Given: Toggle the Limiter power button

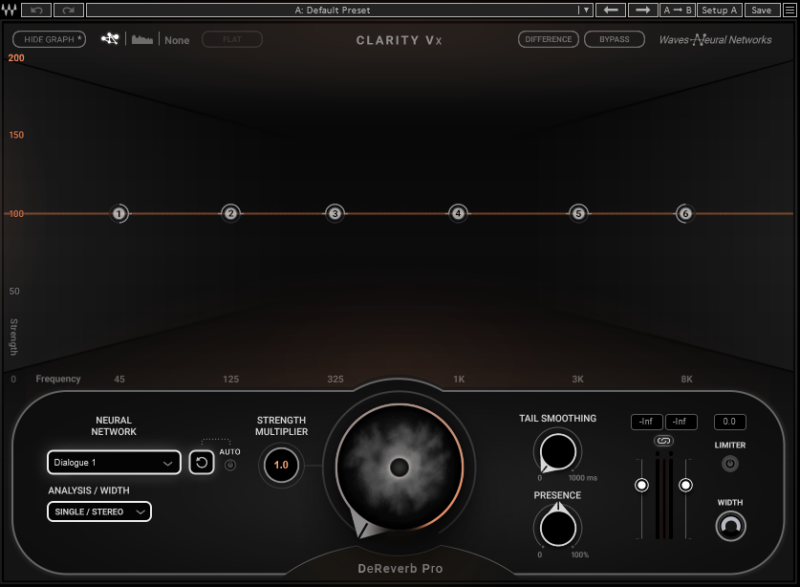Looking at the screenshot, I should click(x=730, y=464).
